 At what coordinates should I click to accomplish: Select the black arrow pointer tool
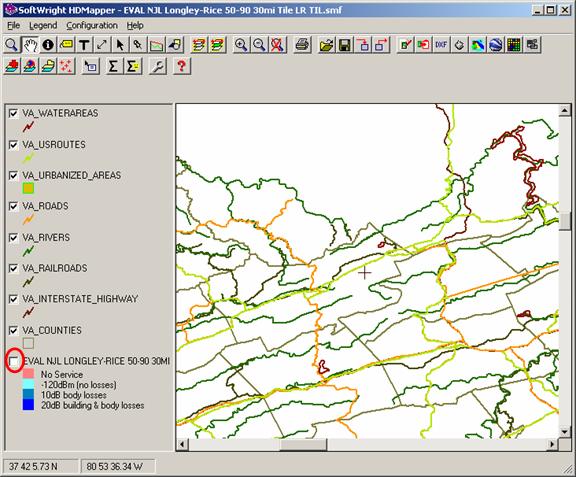pyautogui.click(x=120, y=45)
